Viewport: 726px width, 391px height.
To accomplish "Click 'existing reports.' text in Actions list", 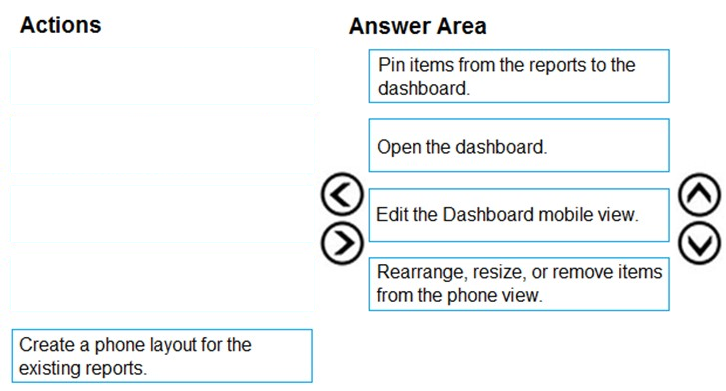I will (83, 368).
